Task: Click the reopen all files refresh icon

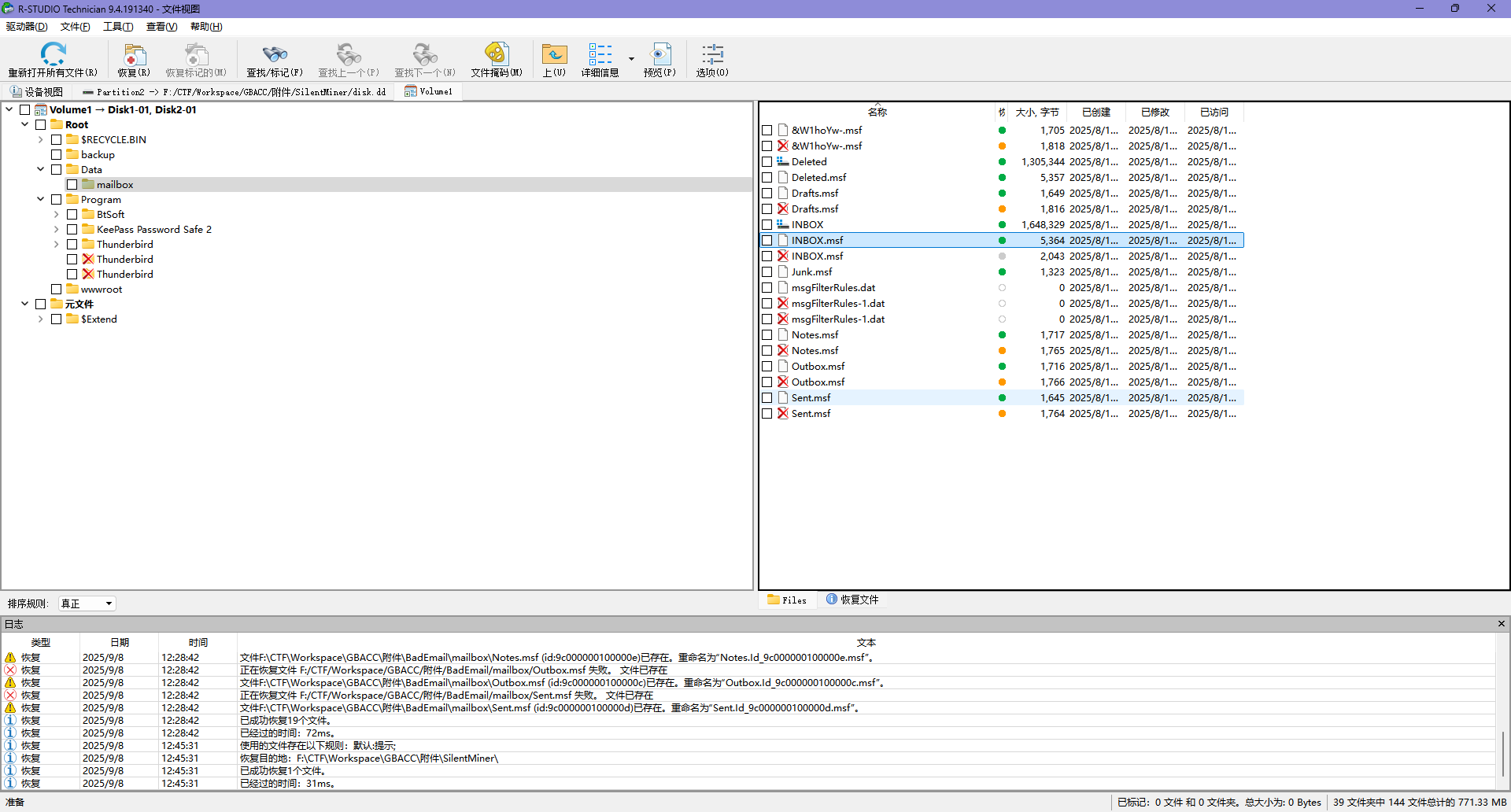Action: (x=53, y=54)
